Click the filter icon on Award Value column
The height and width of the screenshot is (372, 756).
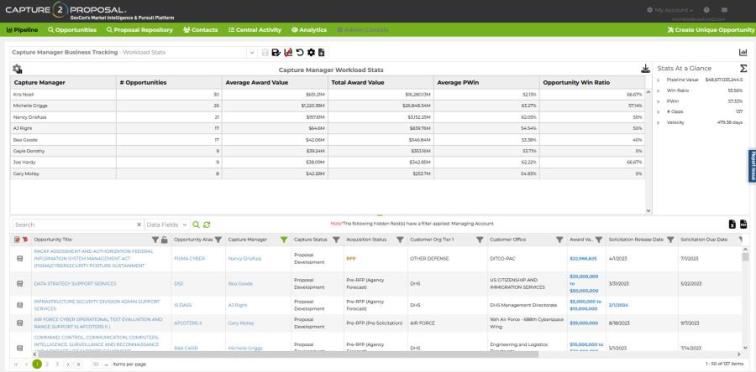[598, 239]
